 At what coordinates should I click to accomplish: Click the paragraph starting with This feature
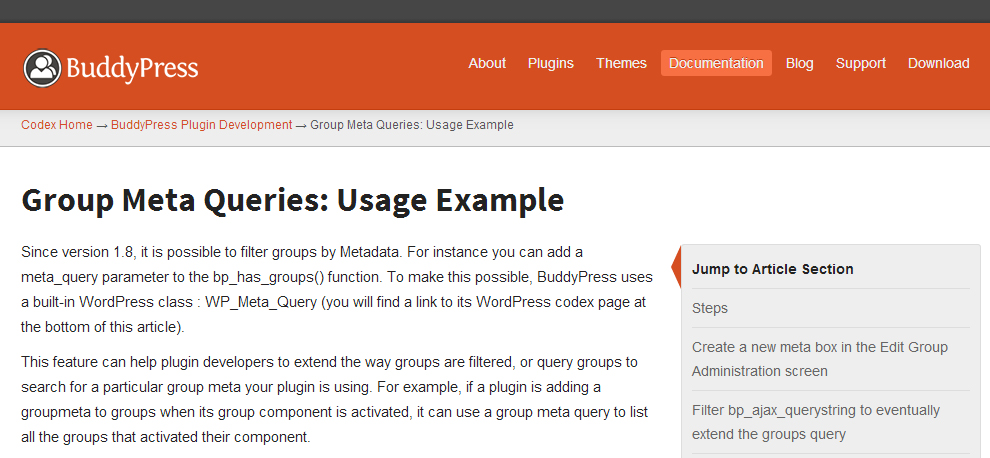coord(329,399)
